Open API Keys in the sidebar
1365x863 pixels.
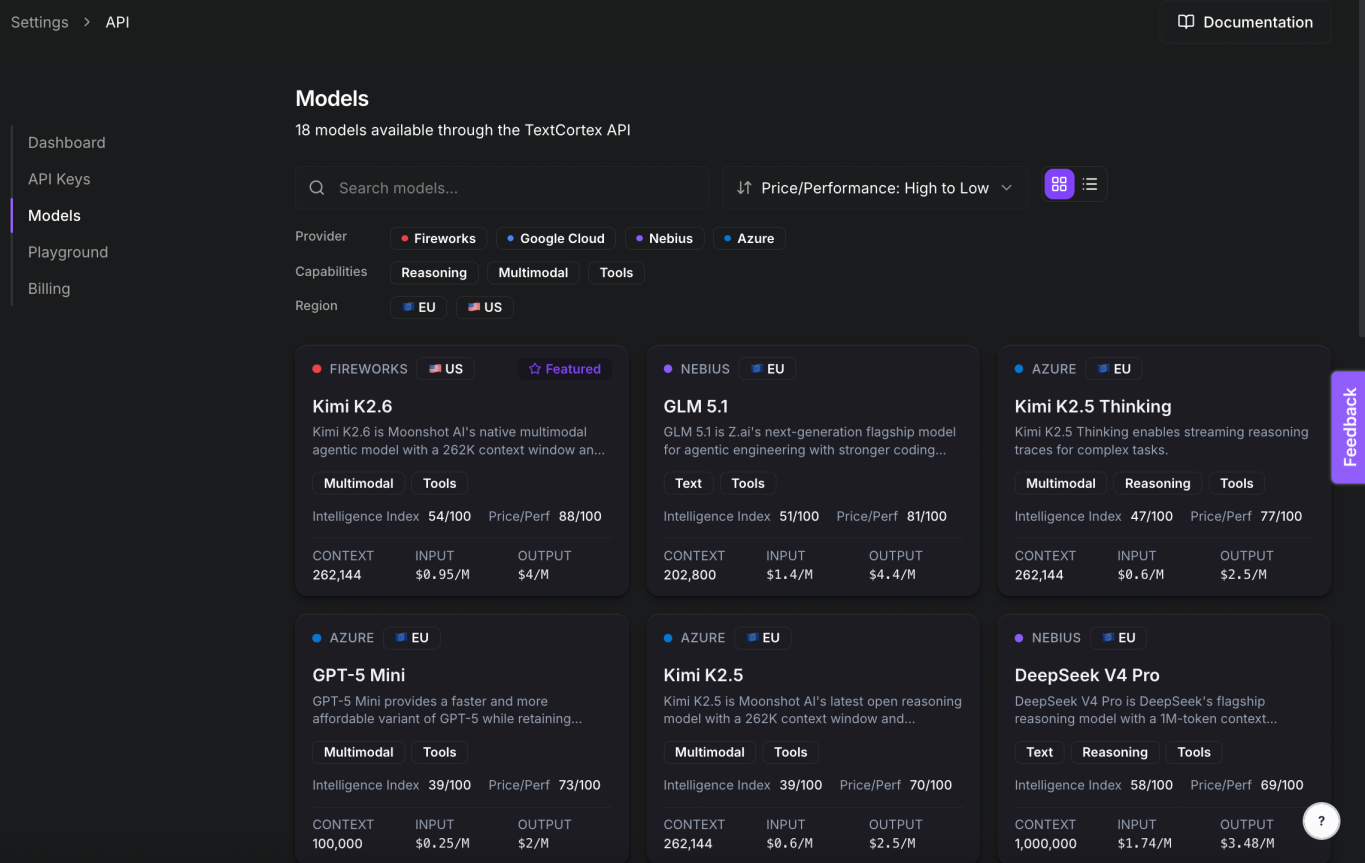(x=59, y=179)
